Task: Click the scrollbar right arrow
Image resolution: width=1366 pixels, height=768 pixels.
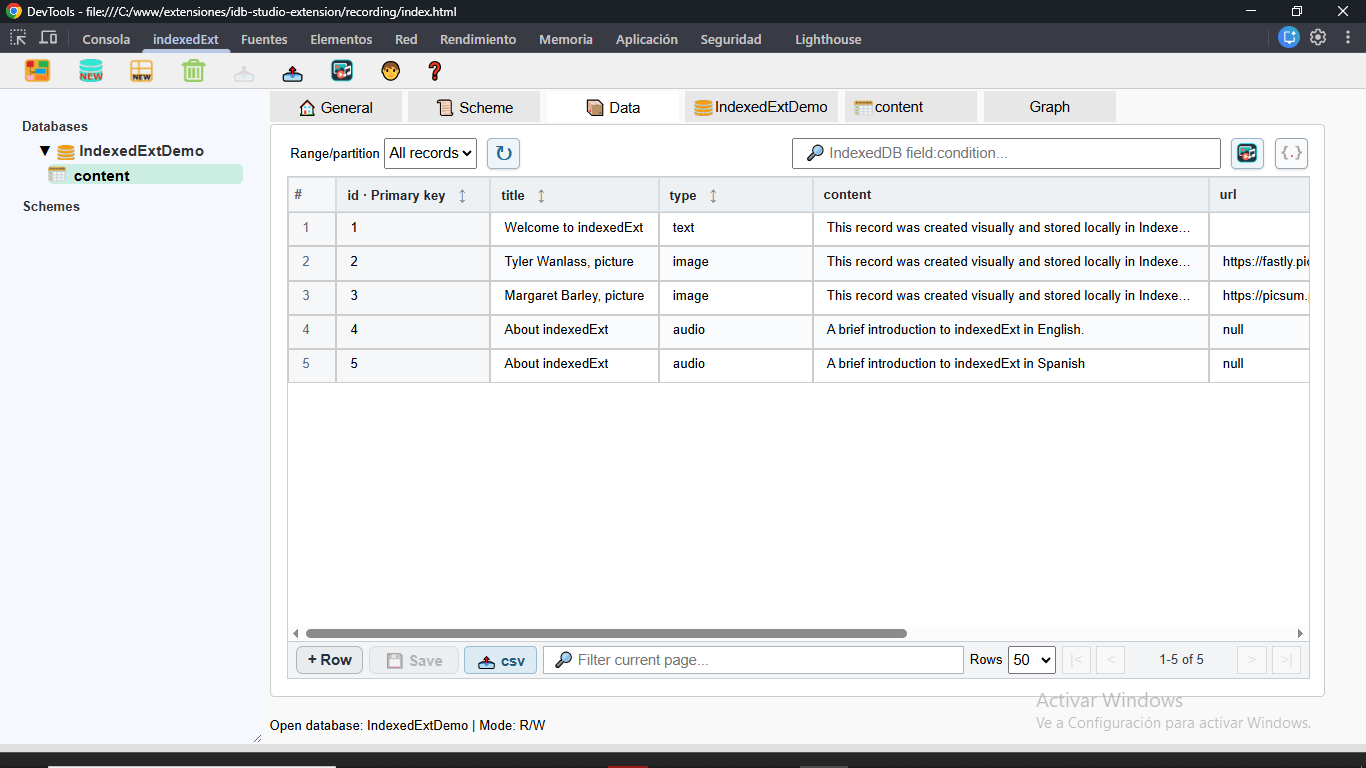Action: click(1300, 633)
